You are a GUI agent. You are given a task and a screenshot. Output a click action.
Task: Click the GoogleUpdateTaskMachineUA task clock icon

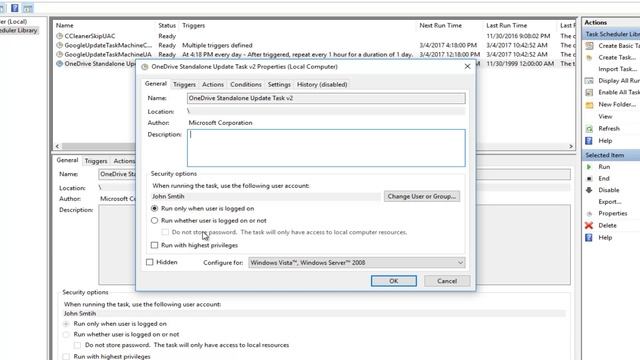(60, 54)
